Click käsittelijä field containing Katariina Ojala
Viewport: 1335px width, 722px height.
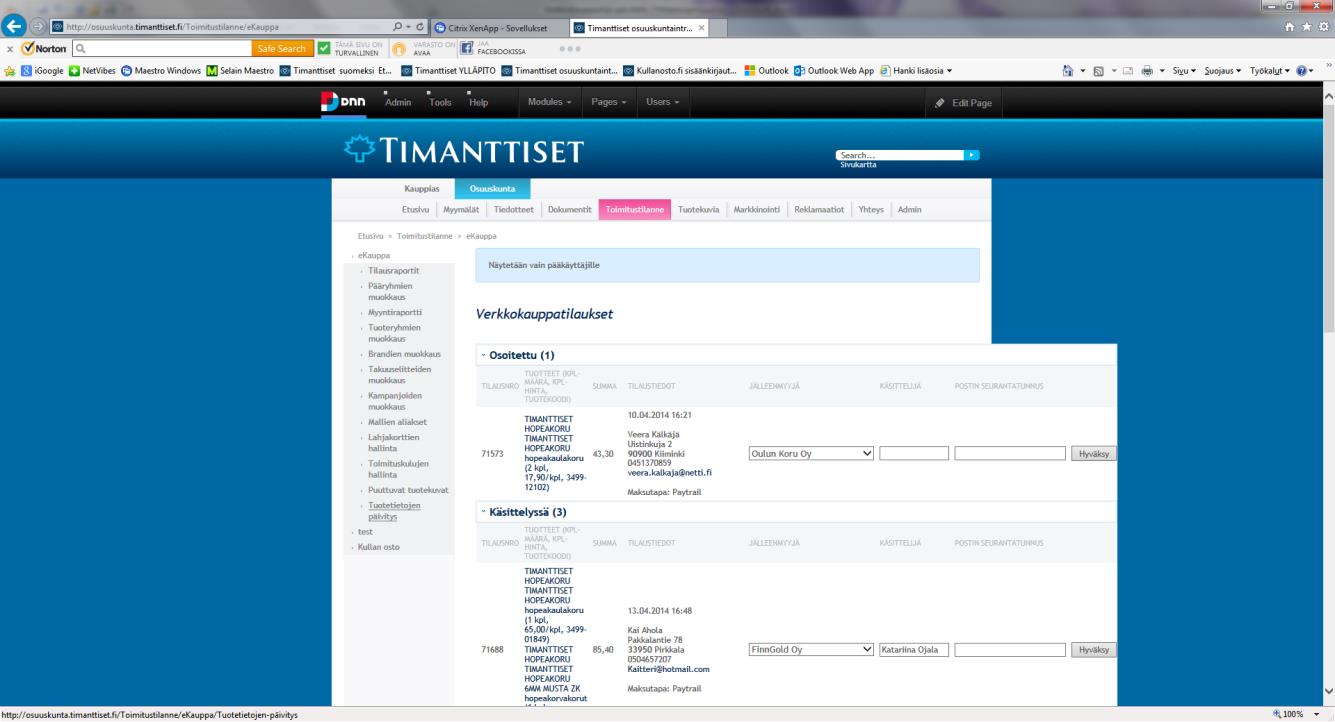click(914, 649)
